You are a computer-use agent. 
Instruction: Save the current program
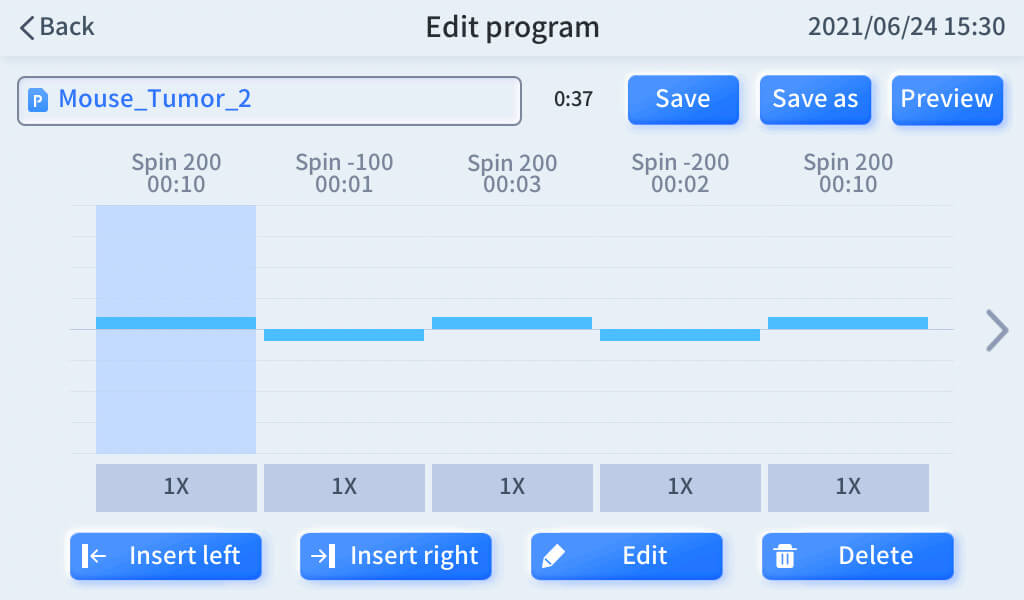(683, 100)
